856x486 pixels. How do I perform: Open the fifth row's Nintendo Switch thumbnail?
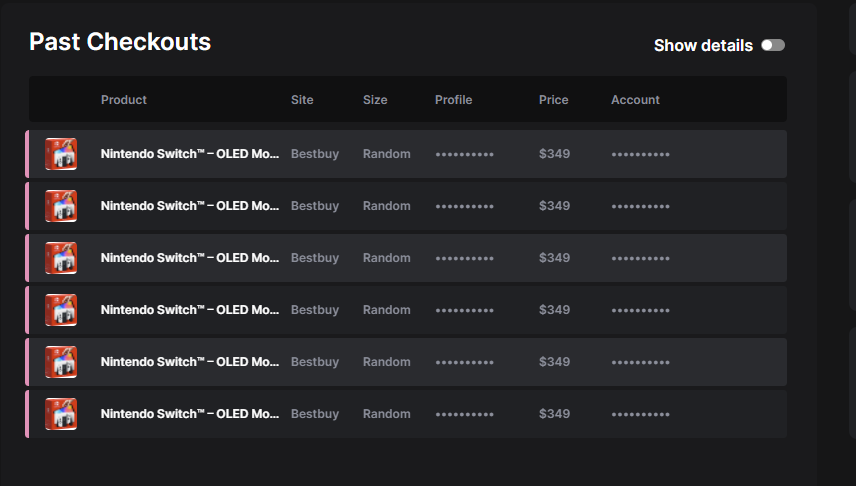pyautogui.click(x=61, y=361)
